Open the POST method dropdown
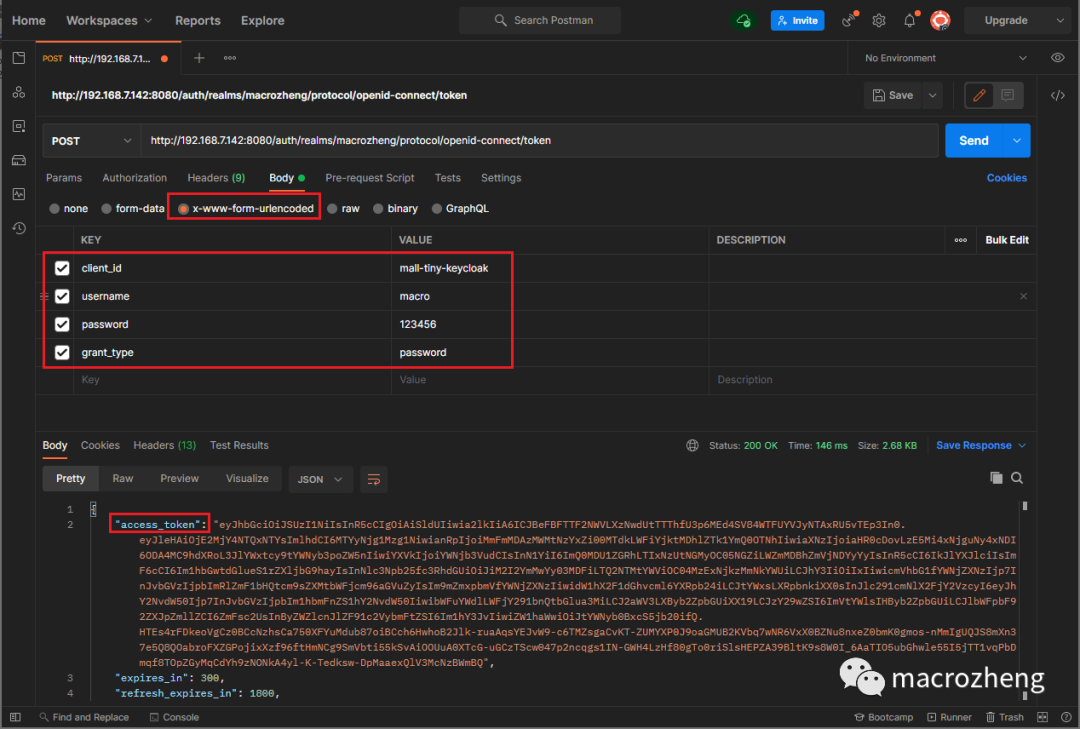This screenshot has width=1080, height=729. point(91,141)
